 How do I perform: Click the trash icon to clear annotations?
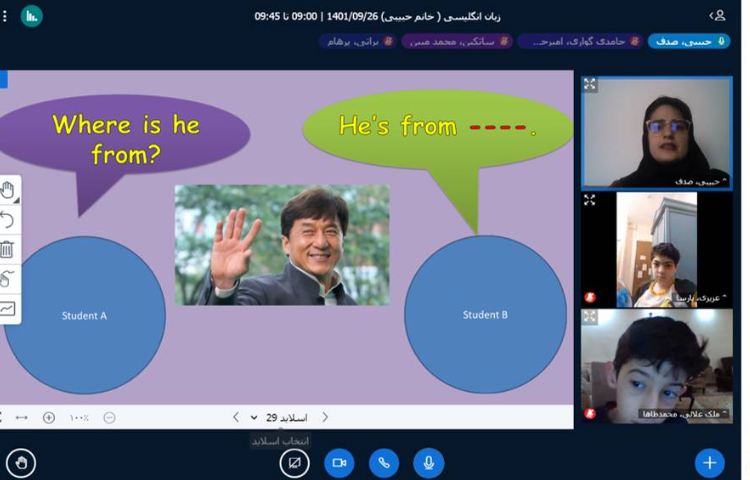click(x=8, y=249)
